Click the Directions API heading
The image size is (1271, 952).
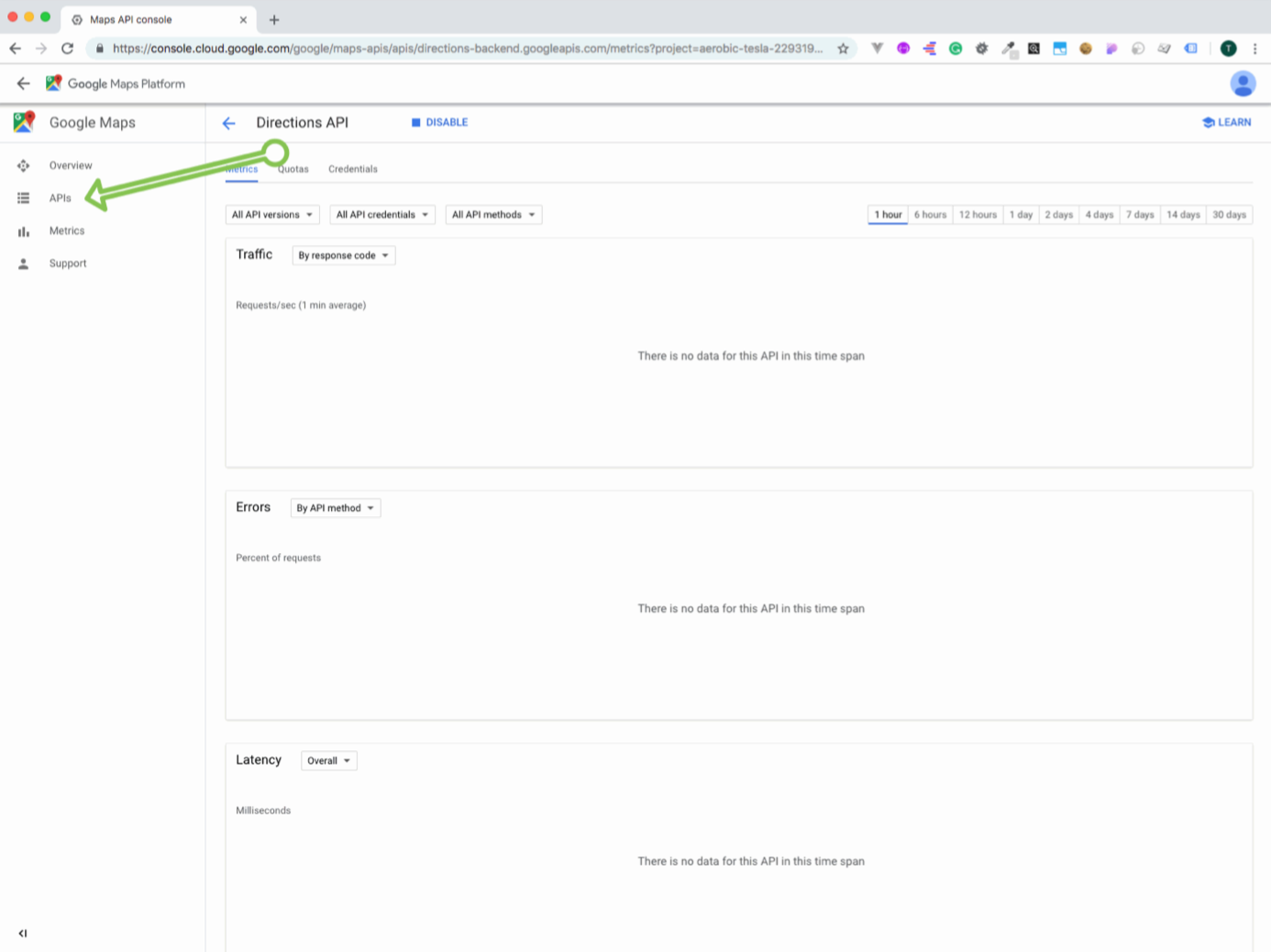(303, 123)
